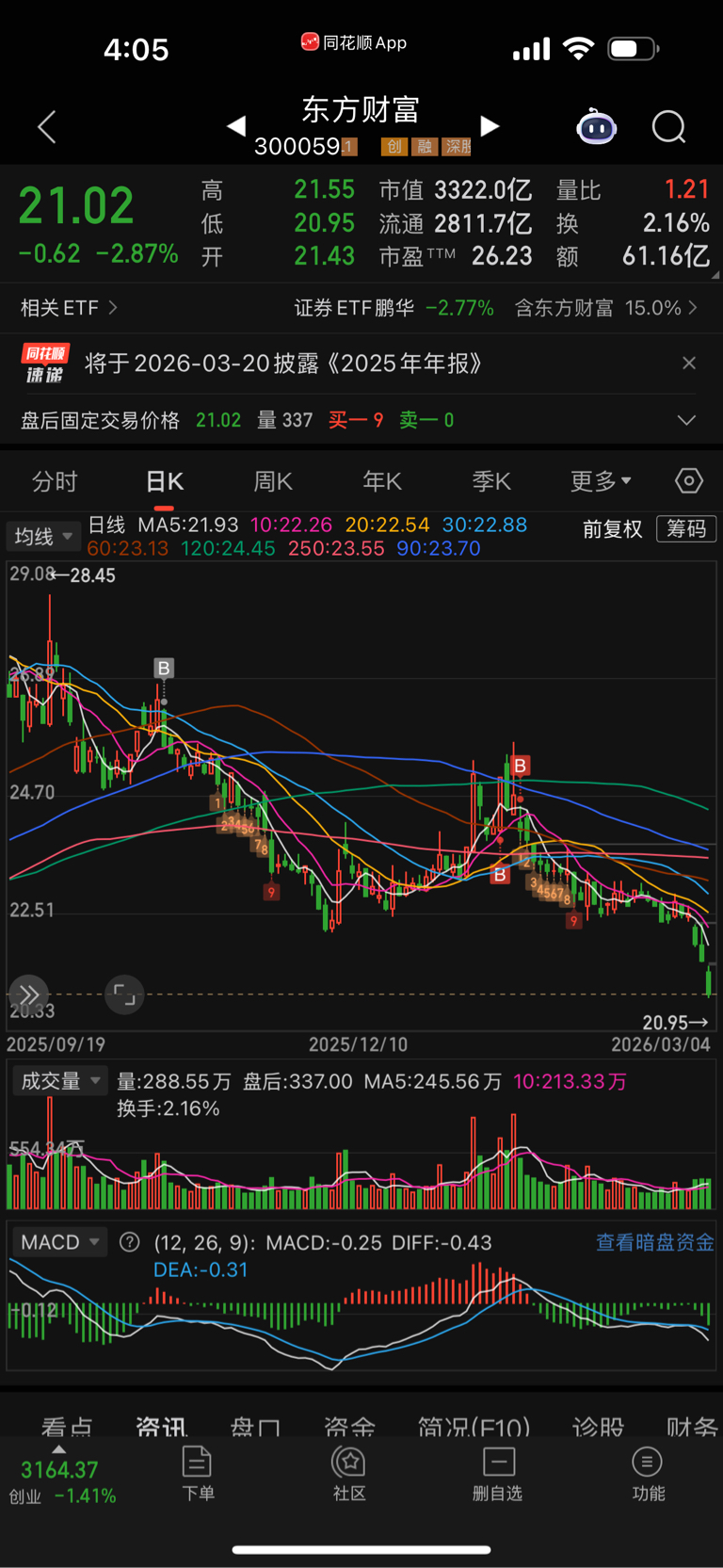This screenshot has width=723, height=1568.
Task: Open chart settings hexagon icon
Action: (689, 481)
